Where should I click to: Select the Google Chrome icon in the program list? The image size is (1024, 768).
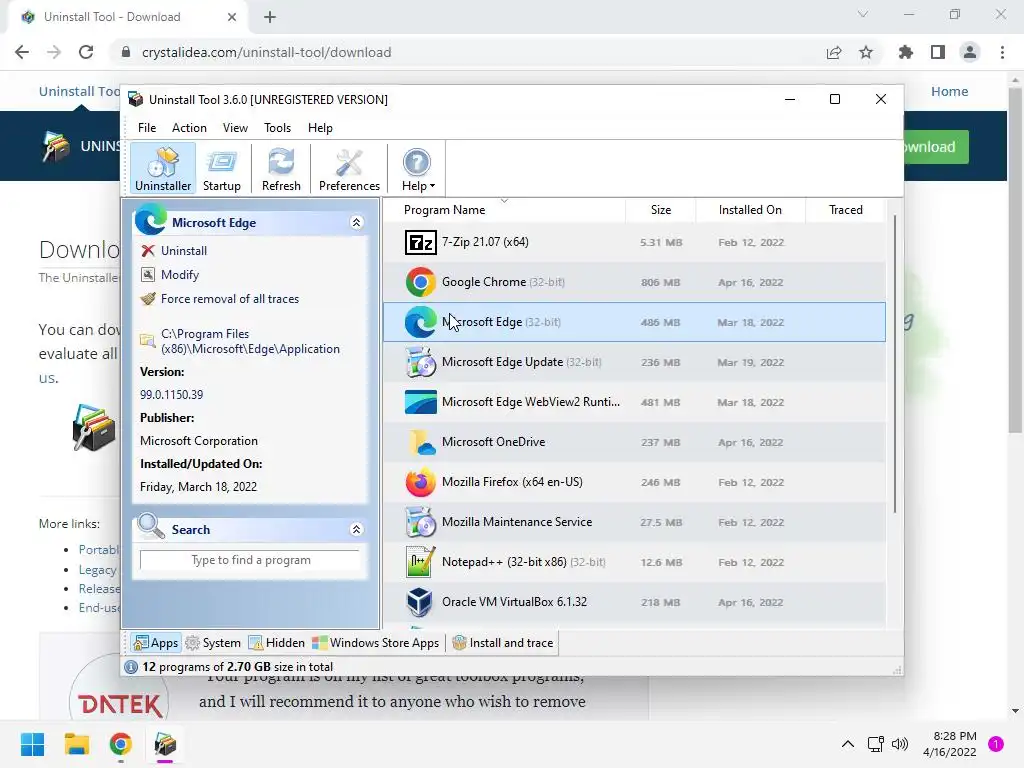click(x=420, y=282)
